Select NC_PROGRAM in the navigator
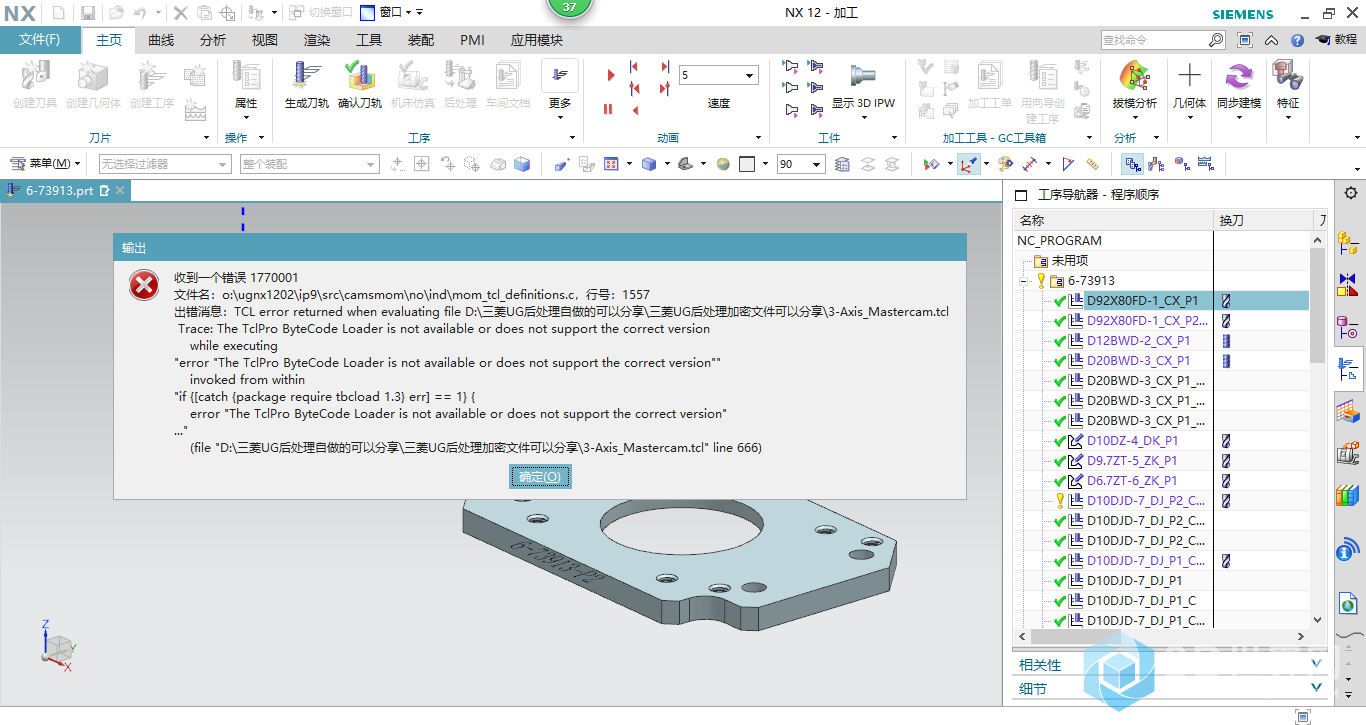 [1059, 240]
